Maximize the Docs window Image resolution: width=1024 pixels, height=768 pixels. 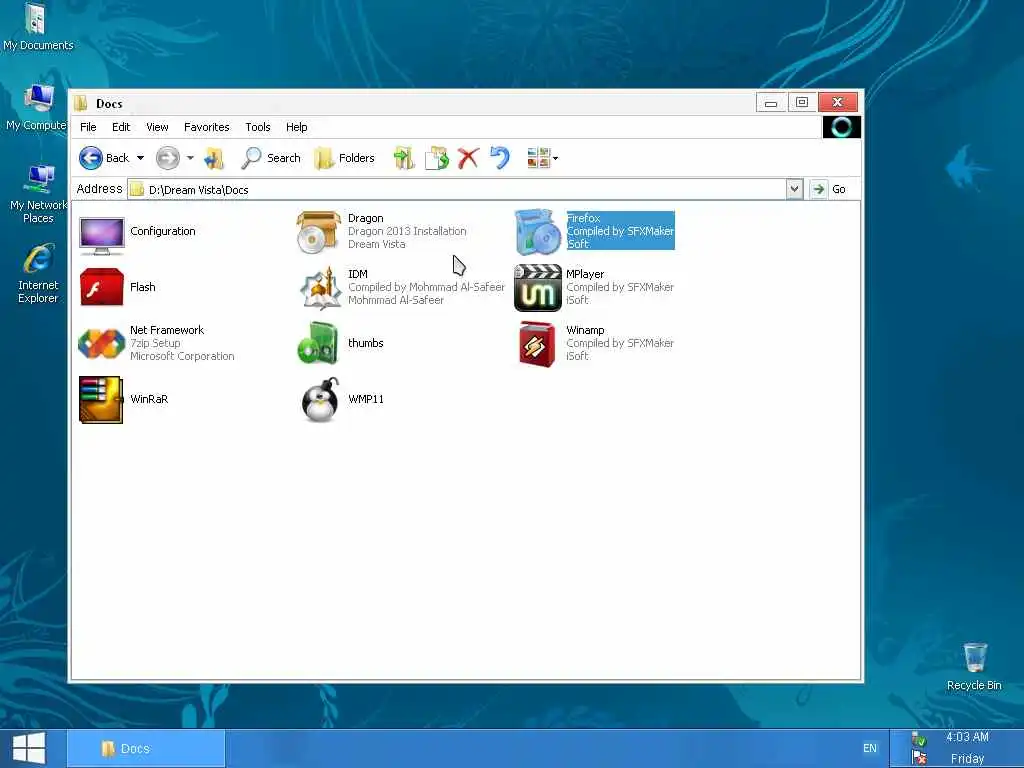(803, 103)
